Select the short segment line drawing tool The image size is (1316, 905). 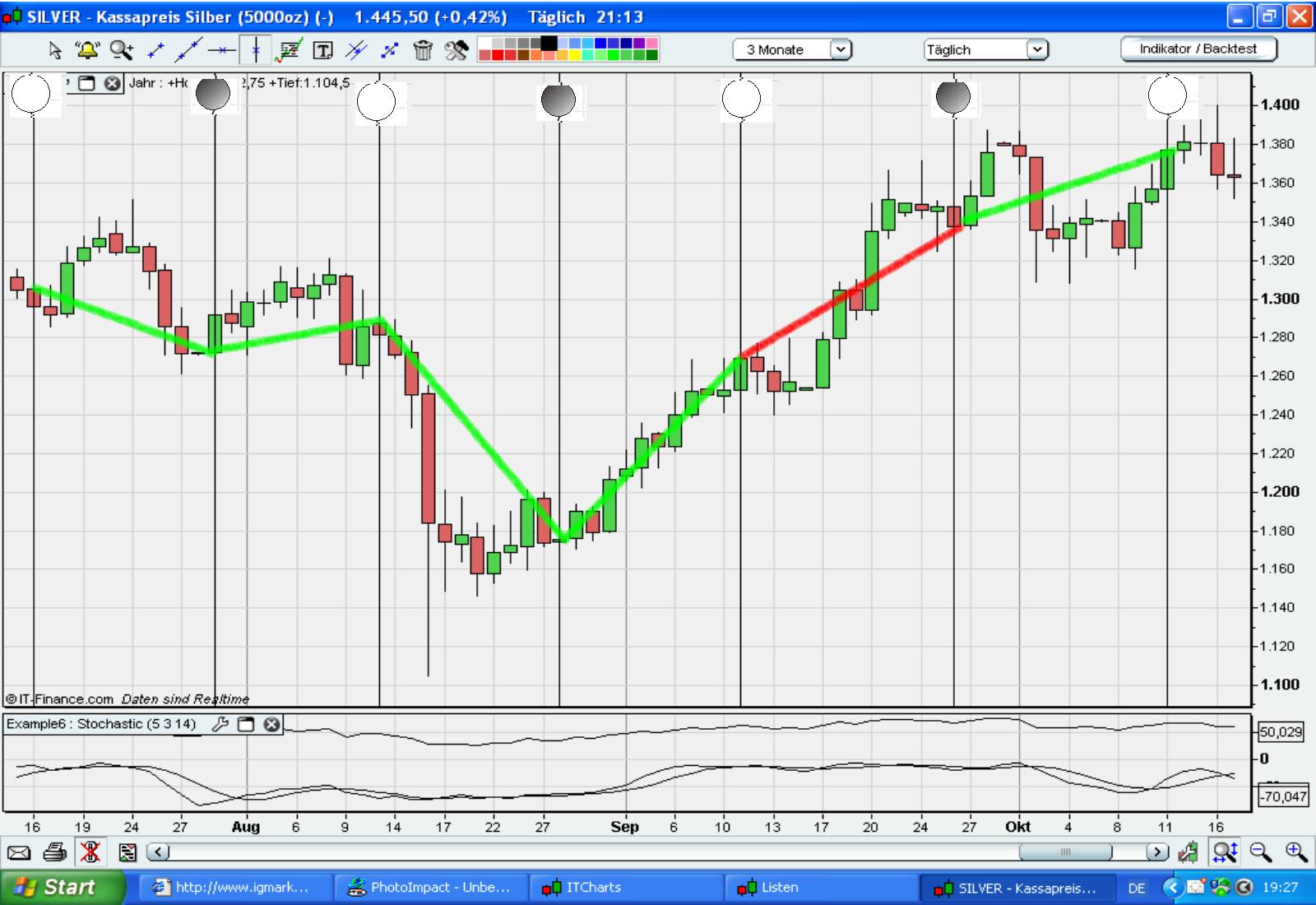click(x=155, y=50)
